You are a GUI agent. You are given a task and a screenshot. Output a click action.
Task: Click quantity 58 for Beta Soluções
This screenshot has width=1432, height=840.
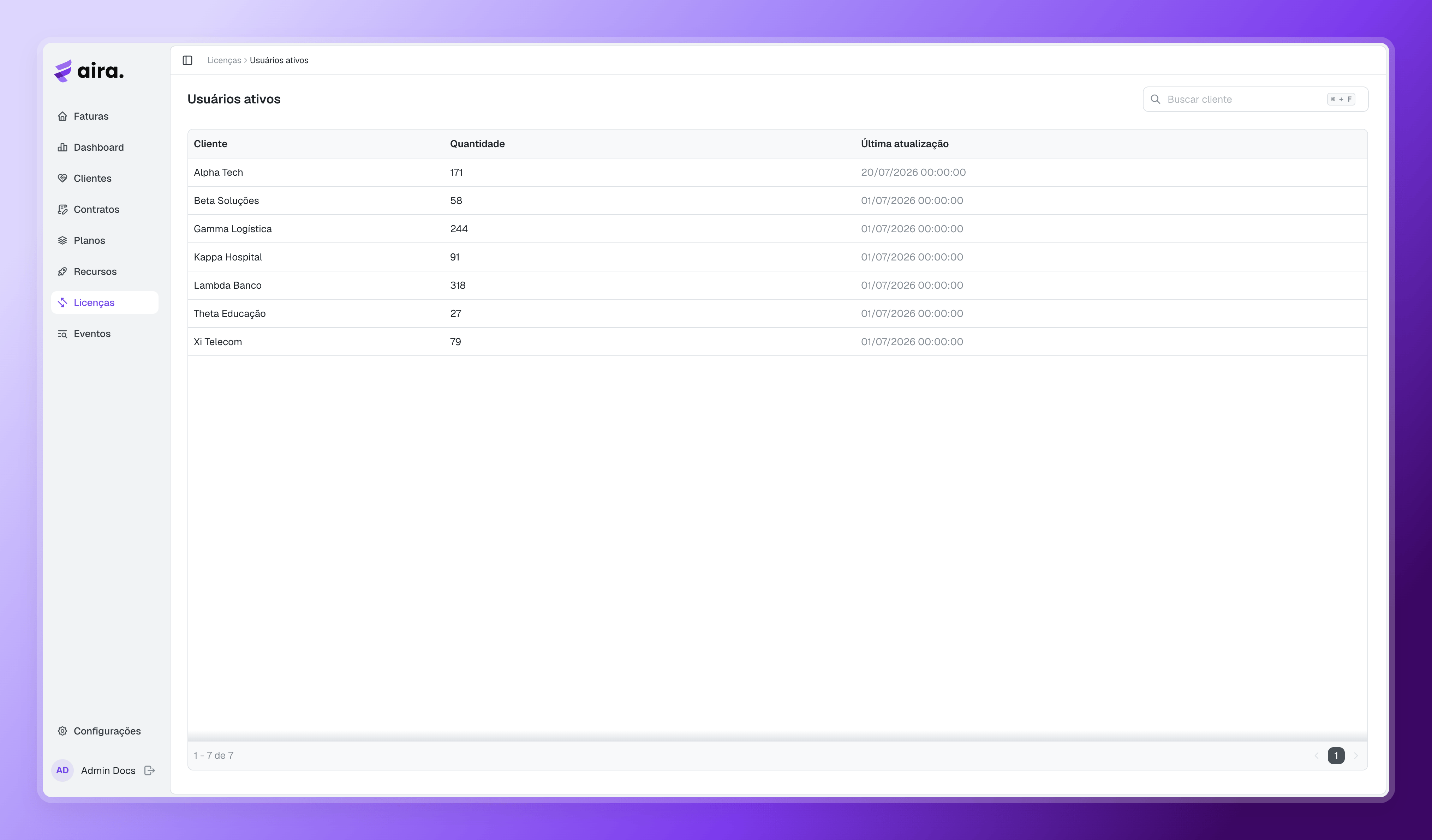pos(456,200)
